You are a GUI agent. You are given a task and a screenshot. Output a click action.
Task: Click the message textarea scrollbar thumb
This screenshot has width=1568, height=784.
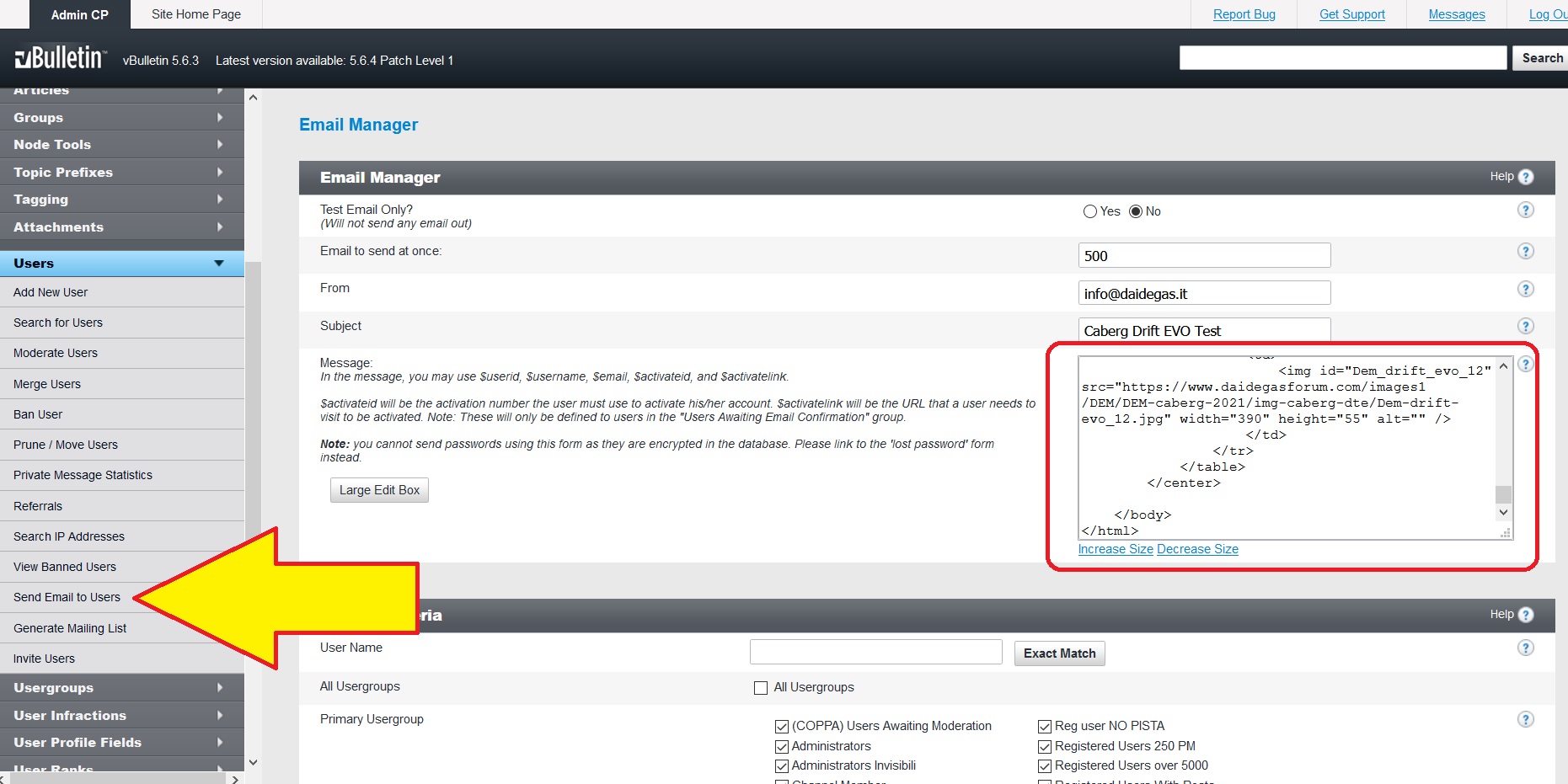pyautogui.click(x=1503, y=494)
